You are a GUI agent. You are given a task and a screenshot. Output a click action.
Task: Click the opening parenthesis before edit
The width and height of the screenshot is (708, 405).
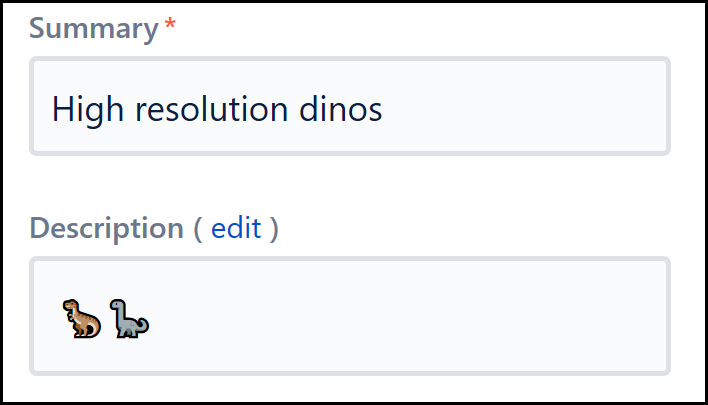pyautogui.click(x=198, y=228)
